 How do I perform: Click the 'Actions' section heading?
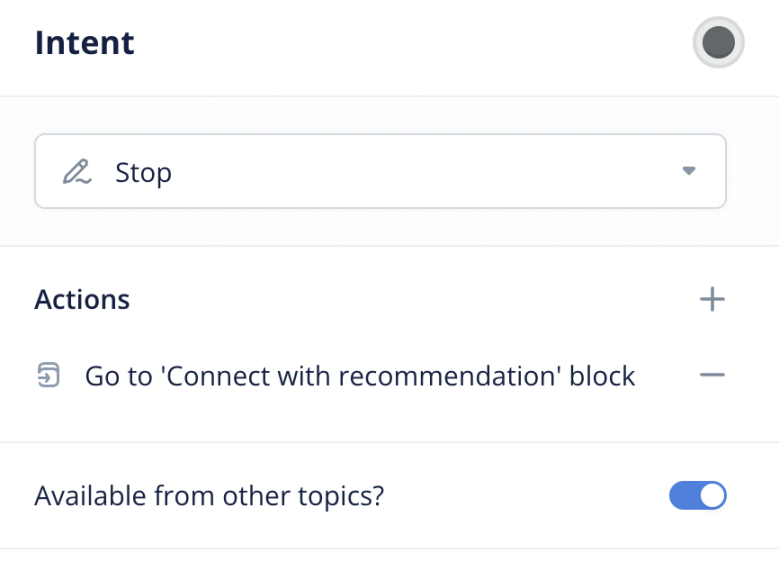[82, 299]
